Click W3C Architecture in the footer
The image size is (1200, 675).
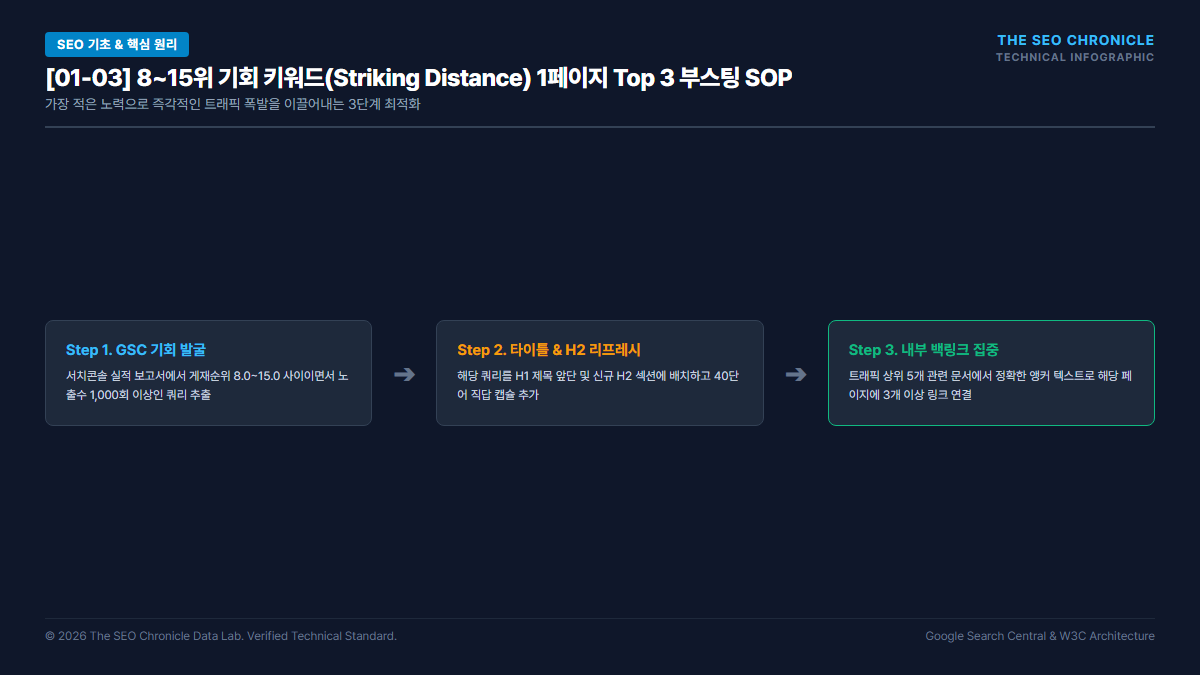pos(1107,636)
